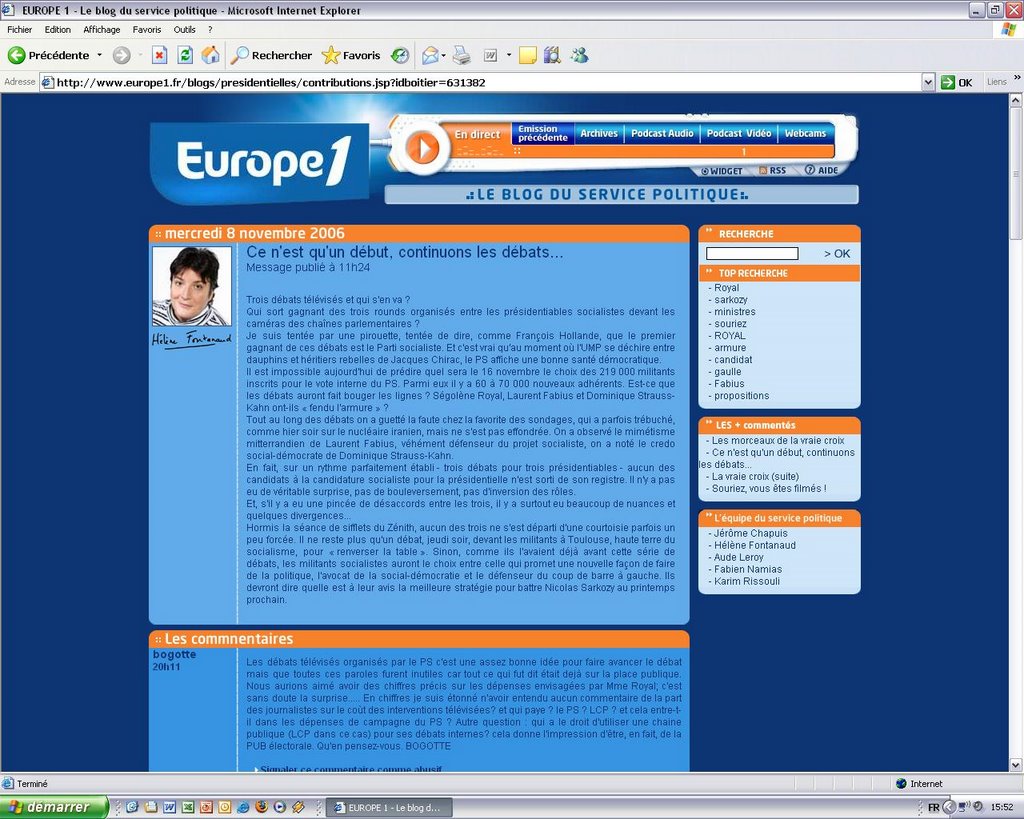Click the research book toolbar icon
Image resolution: width=1024 pixels, height=819 pixels.
552,56
